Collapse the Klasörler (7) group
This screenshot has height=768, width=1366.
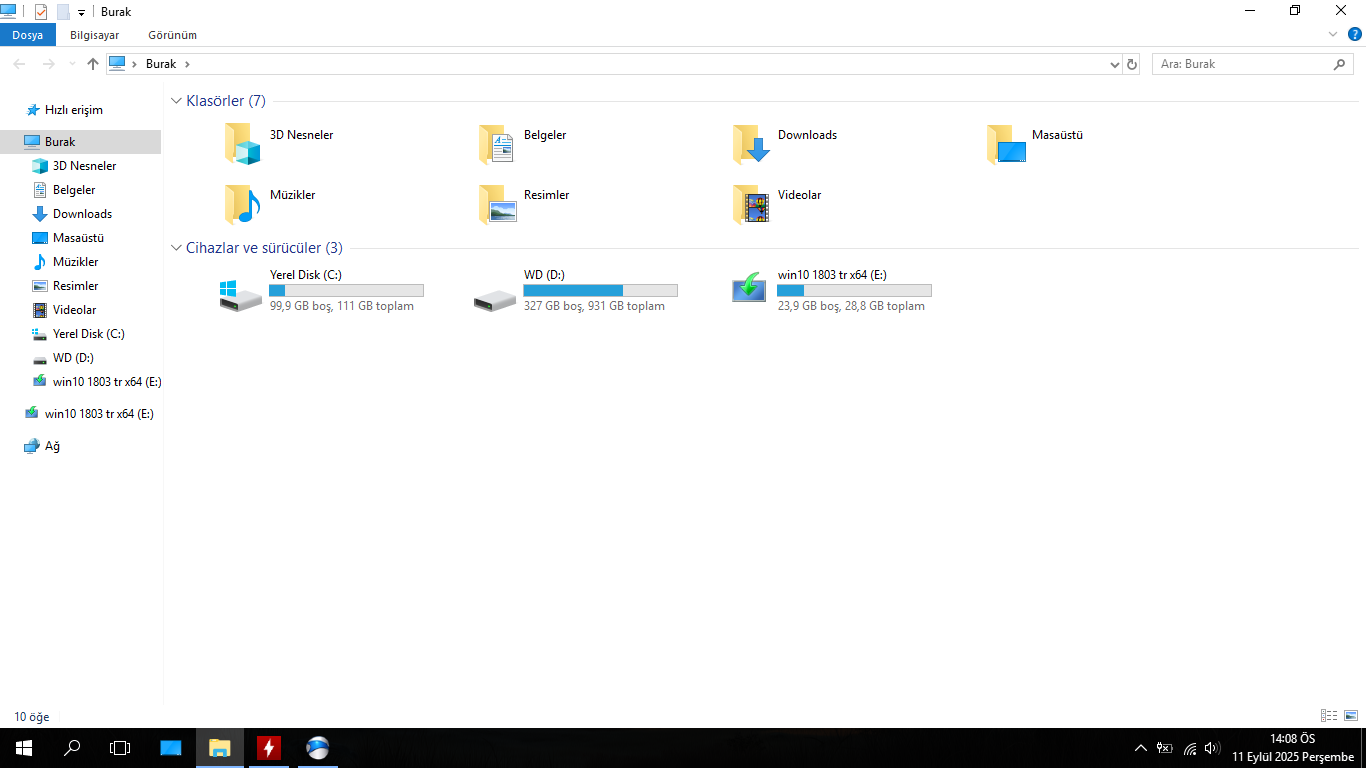177,101
